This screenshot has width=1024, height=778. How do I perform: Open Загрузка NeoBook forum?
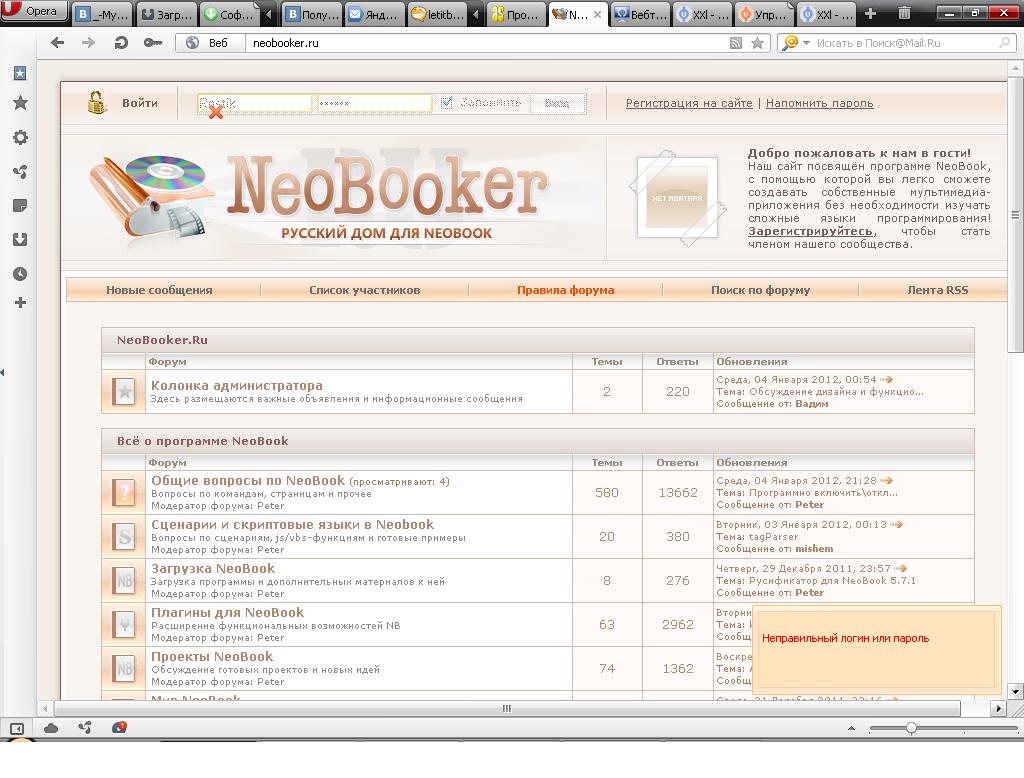pos(213,568)
